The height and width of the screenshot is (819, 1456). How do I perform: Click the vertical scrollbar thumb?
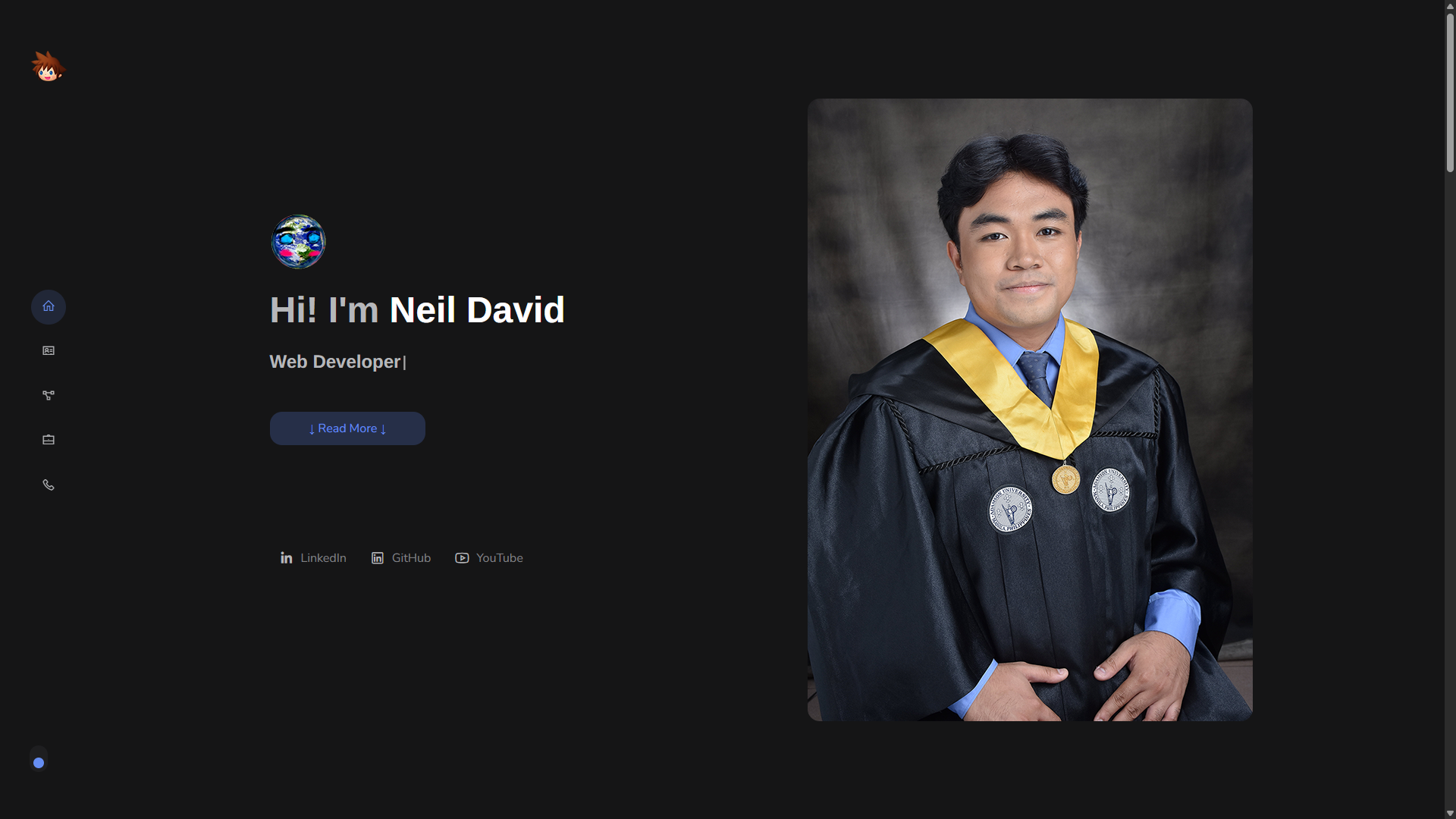point(1450,91)
